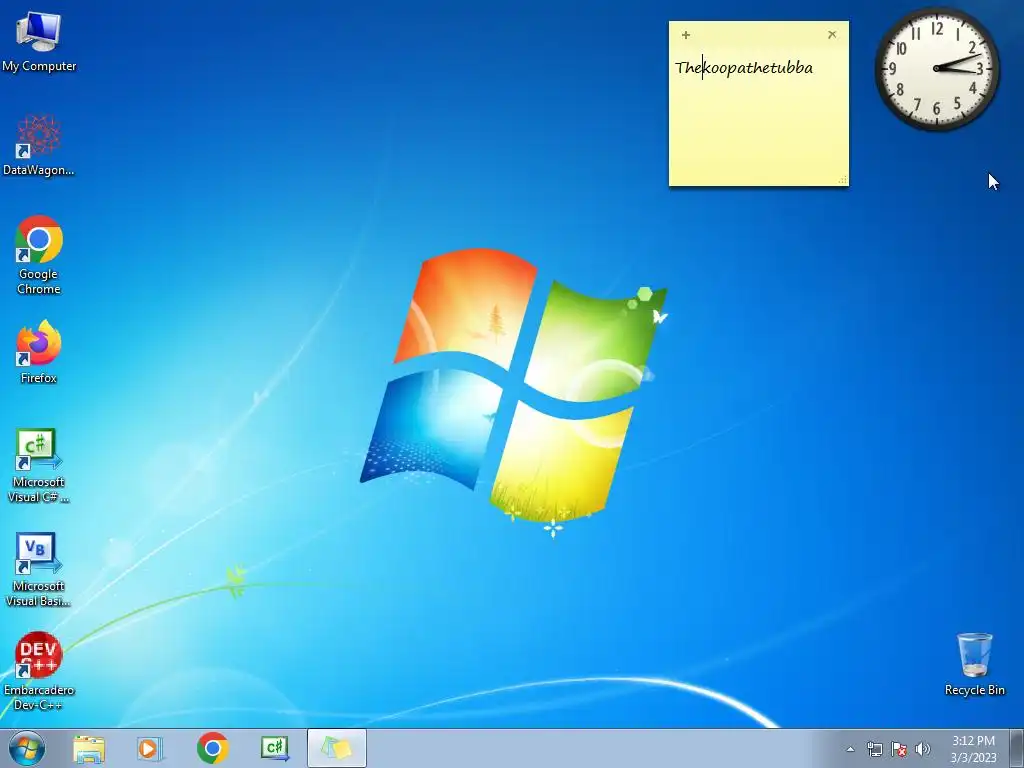Delete the sticky note with X
This screenshot has height=768, width=1024.
pyautogui.click(x=832, y=35)
